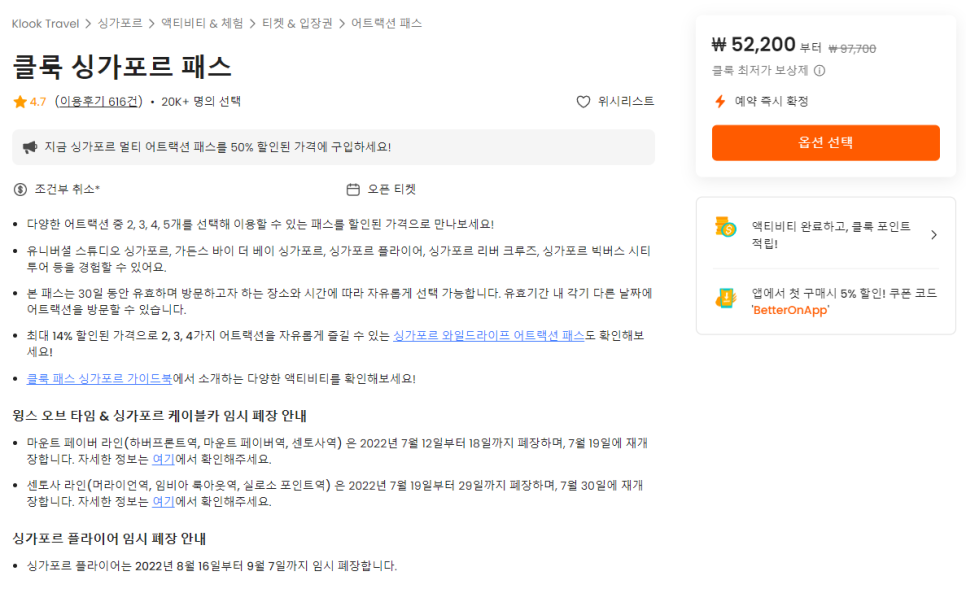
Task: Click the info icon beside 클룩 최저가 보상제
Action: click(819, 71)
